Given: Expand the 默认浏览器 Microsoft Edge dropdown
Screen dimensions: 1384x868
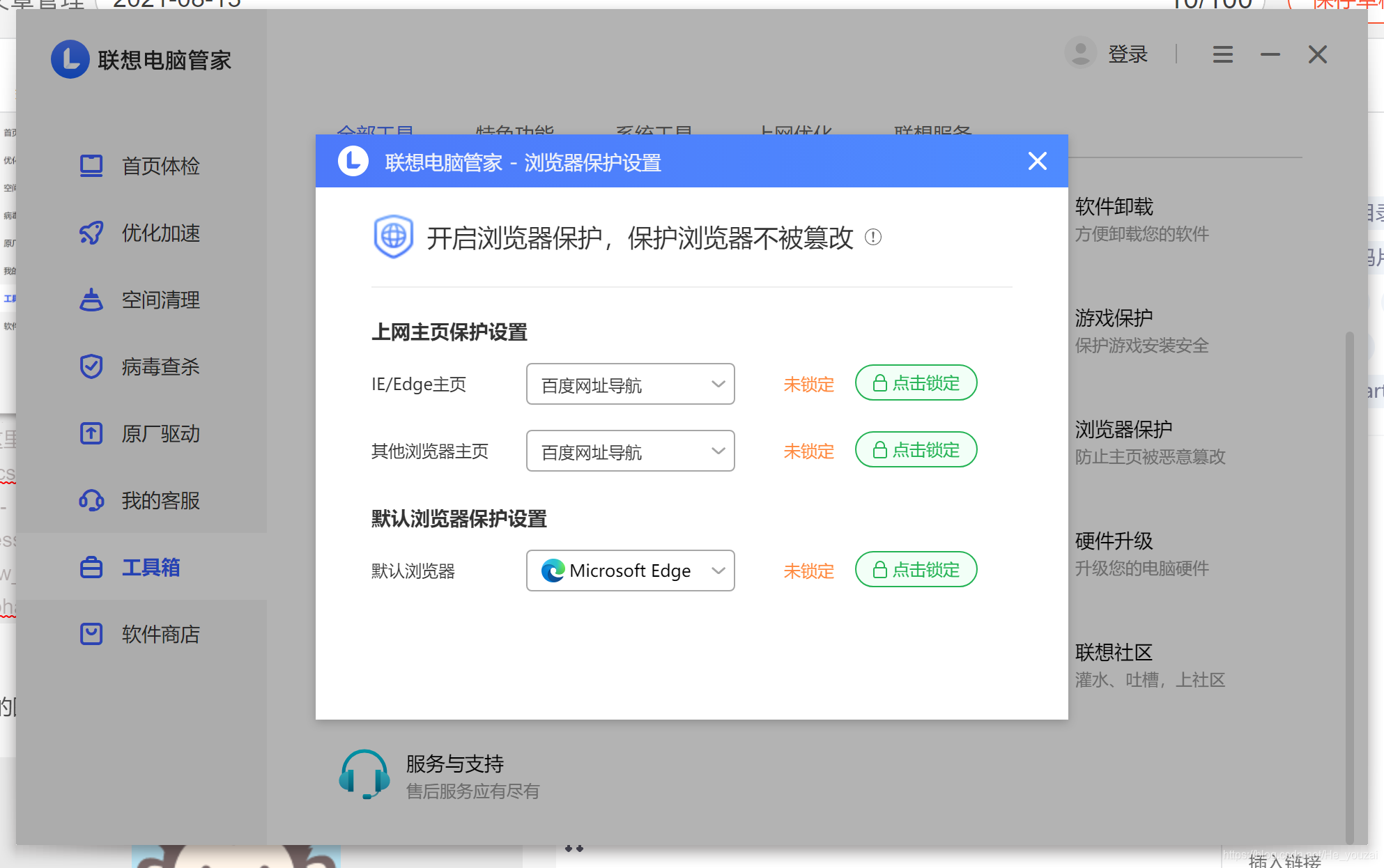Looking at the screenshot, I should pyautogui.click(x=631, y=571).
